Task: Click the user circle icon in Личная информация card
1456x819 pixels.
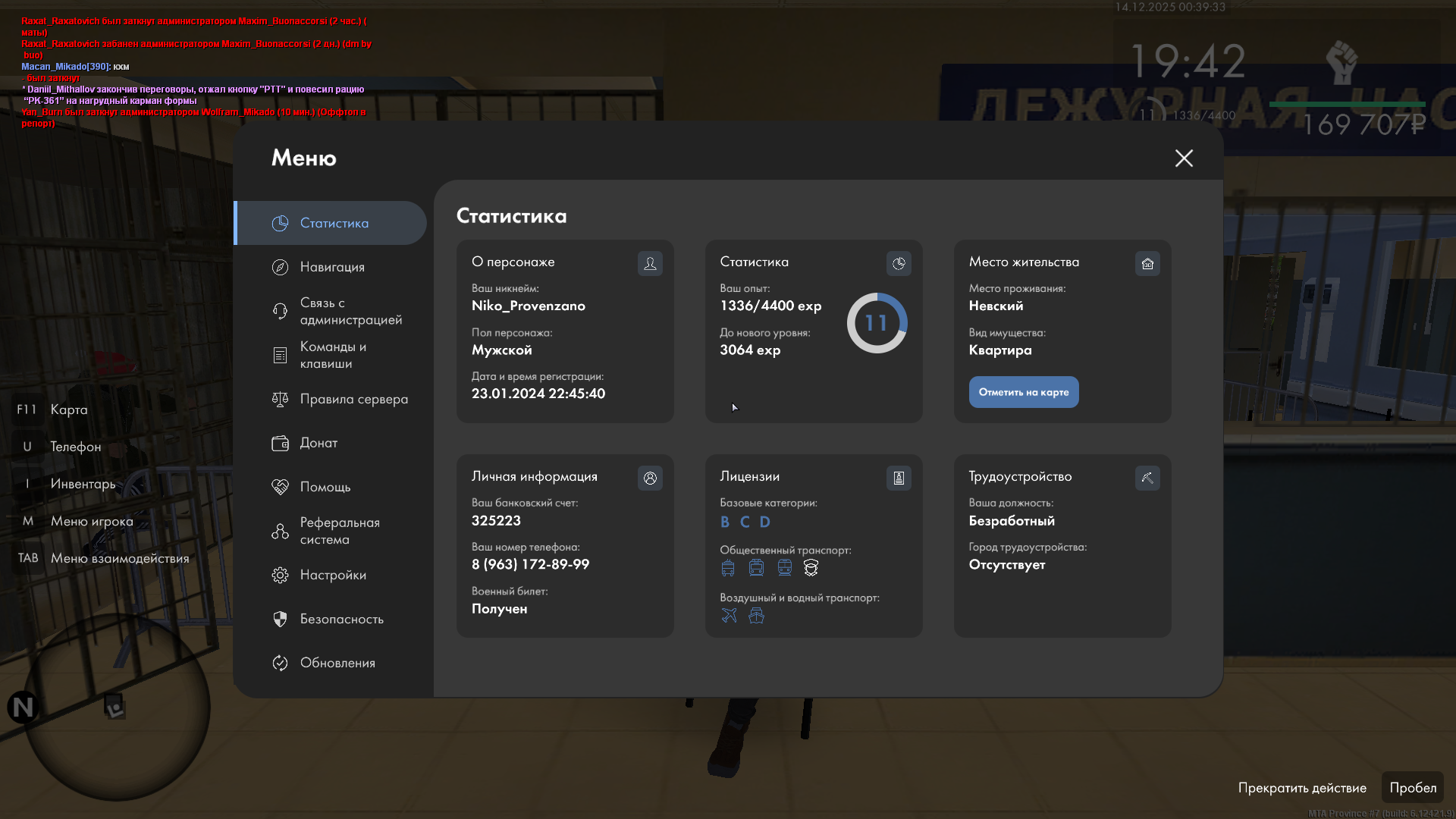Action: (x=650, y=478)
